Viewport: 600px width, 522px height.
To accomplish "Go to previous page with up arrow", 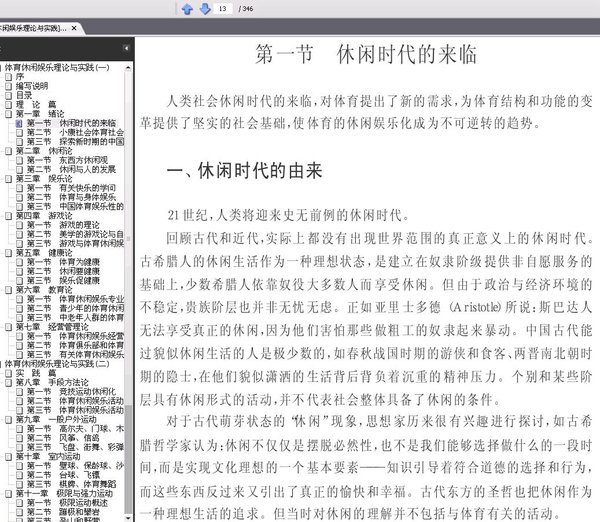I will (187, 8).
